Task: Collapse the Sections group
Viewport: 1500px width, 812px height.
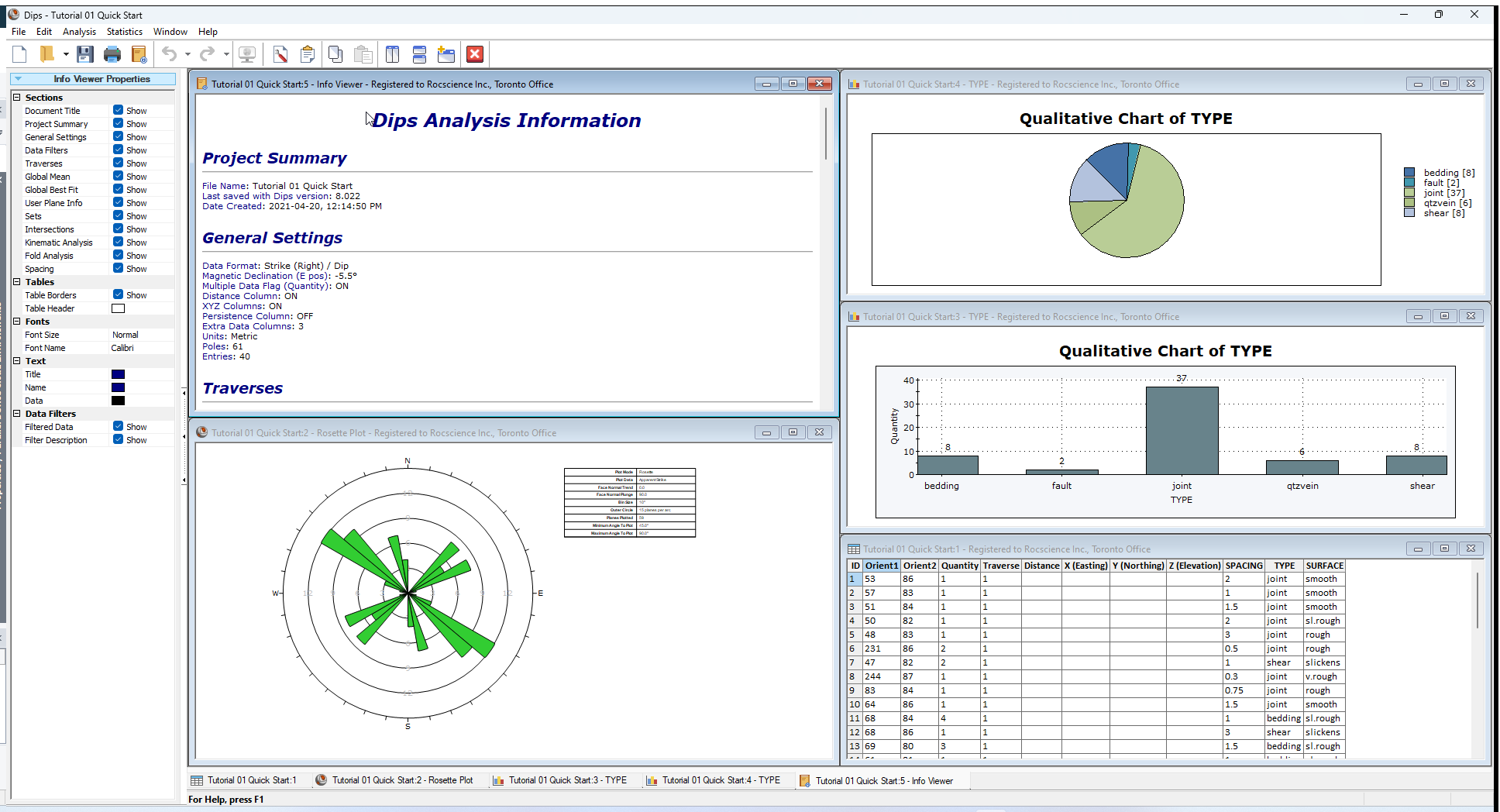Action: [17, 98]
